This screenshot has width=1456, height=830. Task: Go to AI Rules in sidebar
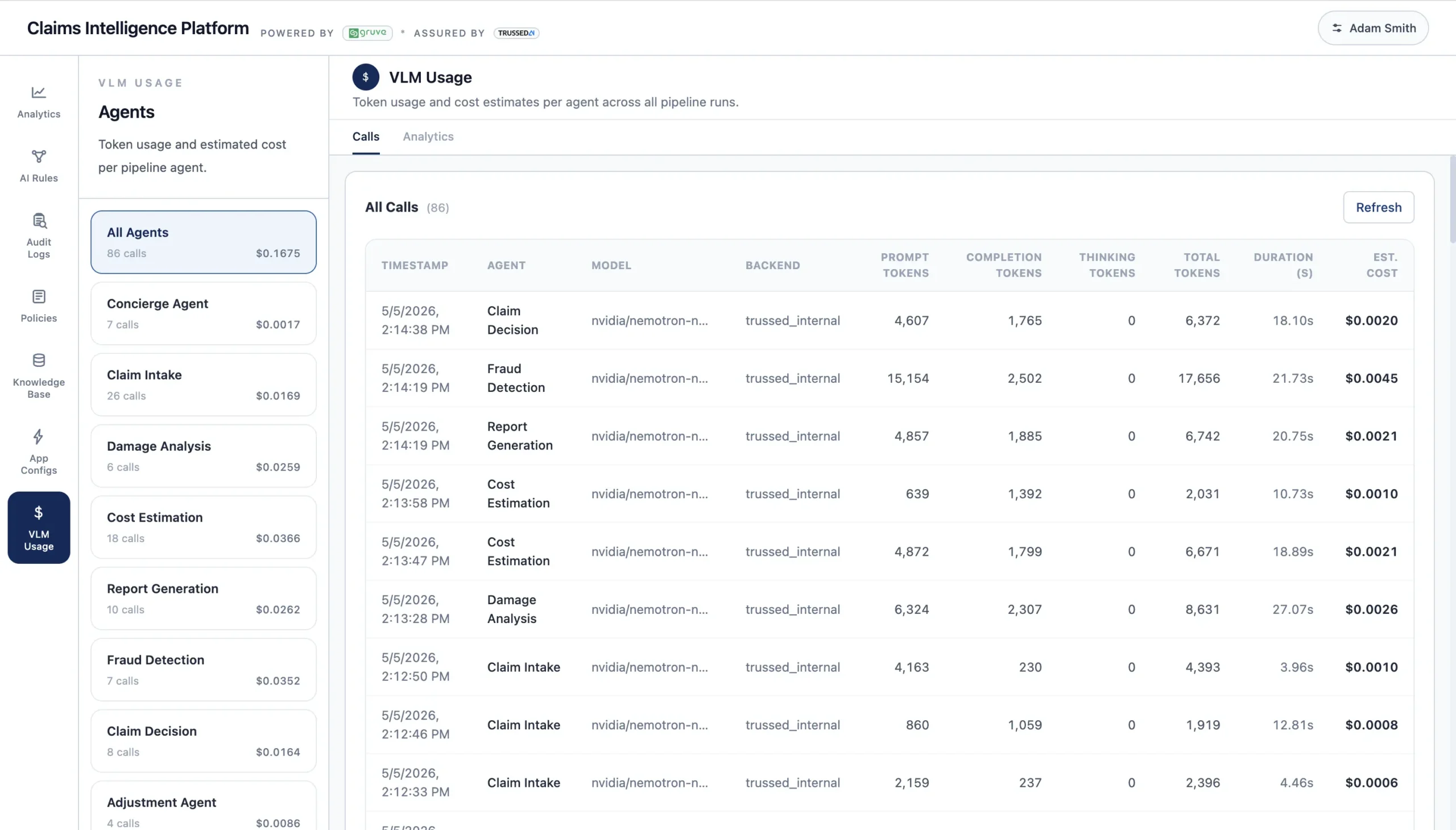[39, 166]
